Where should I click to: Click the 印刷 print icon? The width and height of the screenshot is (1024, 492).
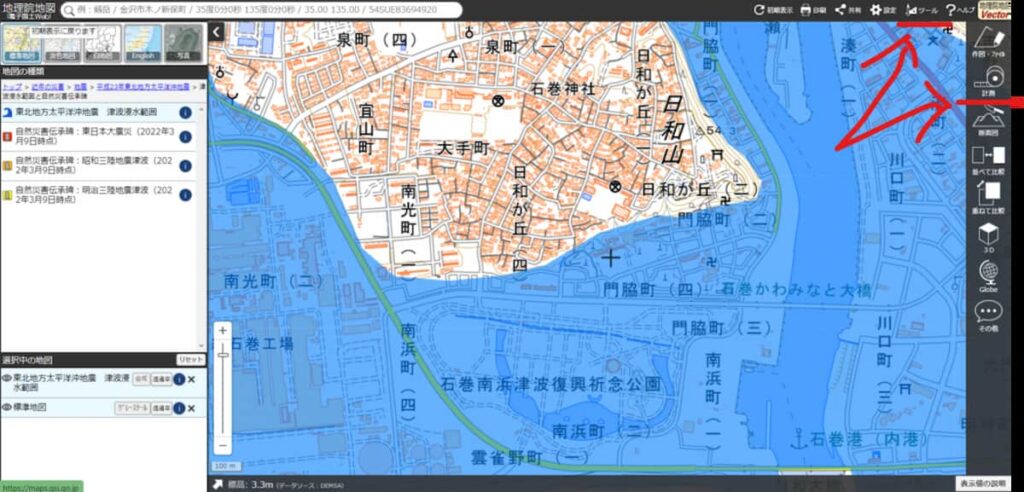pyautogui.click(x=811, y=9)
